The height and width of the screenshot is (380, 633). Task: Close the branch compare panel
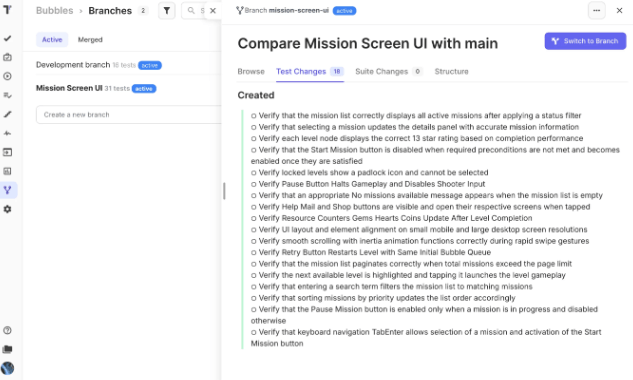(x=619, y=10)
